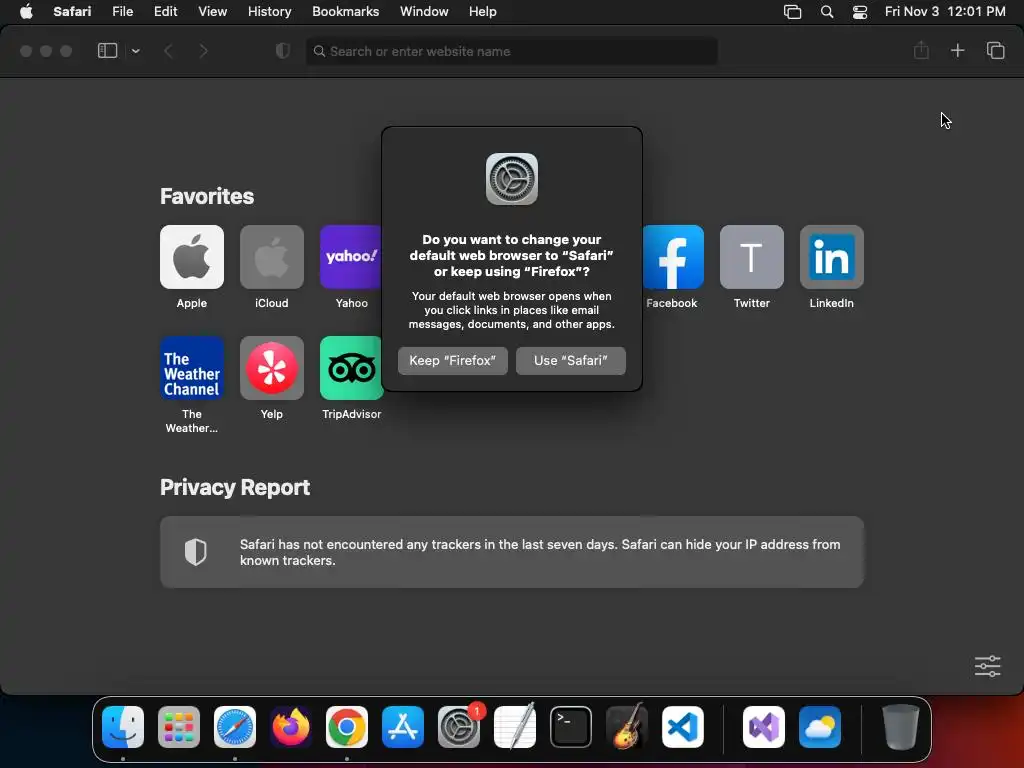Open privacy report shield in toolbar

point(283,51)
